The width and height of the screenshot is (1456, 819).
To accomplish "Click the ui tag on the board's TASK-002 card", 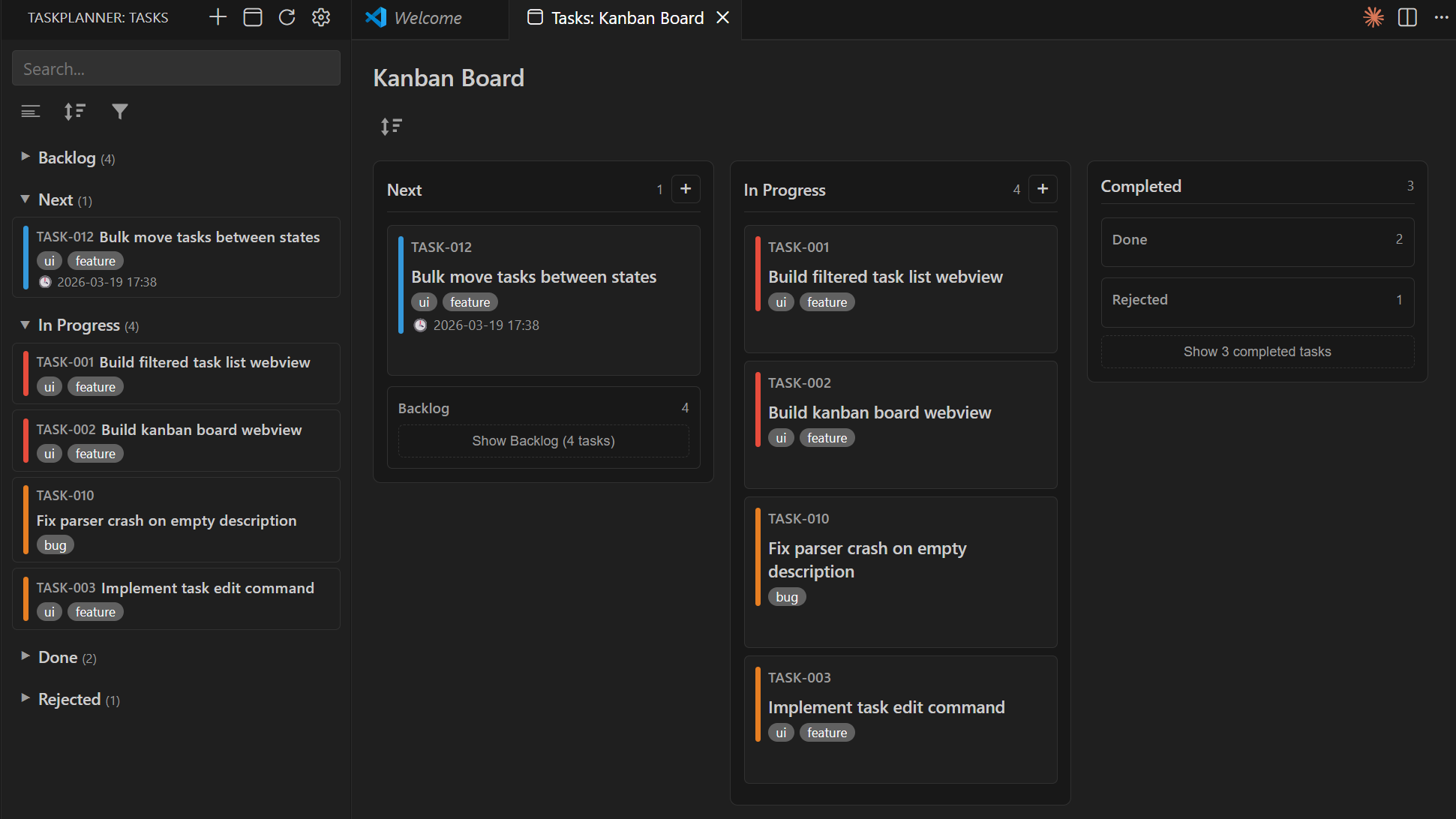I will 781,438.
